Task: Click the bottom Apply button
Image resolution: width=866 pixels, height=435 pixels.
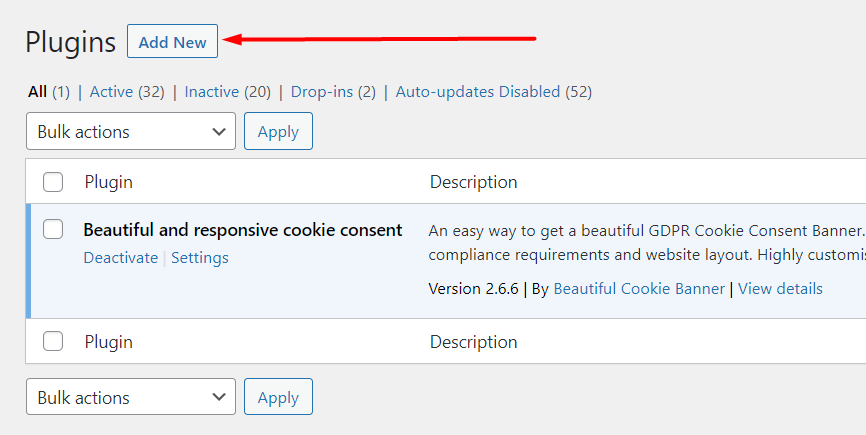Action: tap(278, 397)
